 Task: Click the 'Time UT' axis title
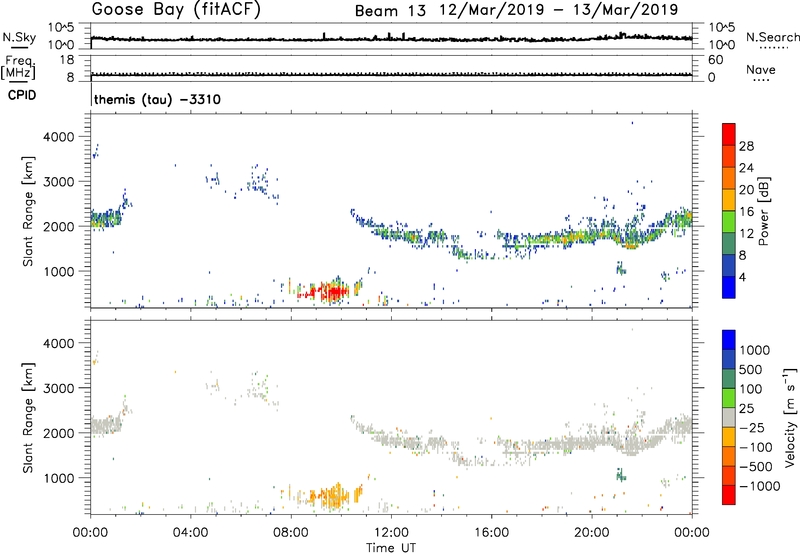[391, 548]
